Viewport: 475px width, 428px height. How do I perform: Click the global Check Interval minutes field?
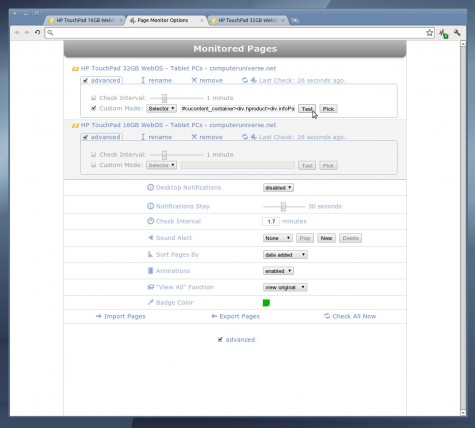coord(271,221)
